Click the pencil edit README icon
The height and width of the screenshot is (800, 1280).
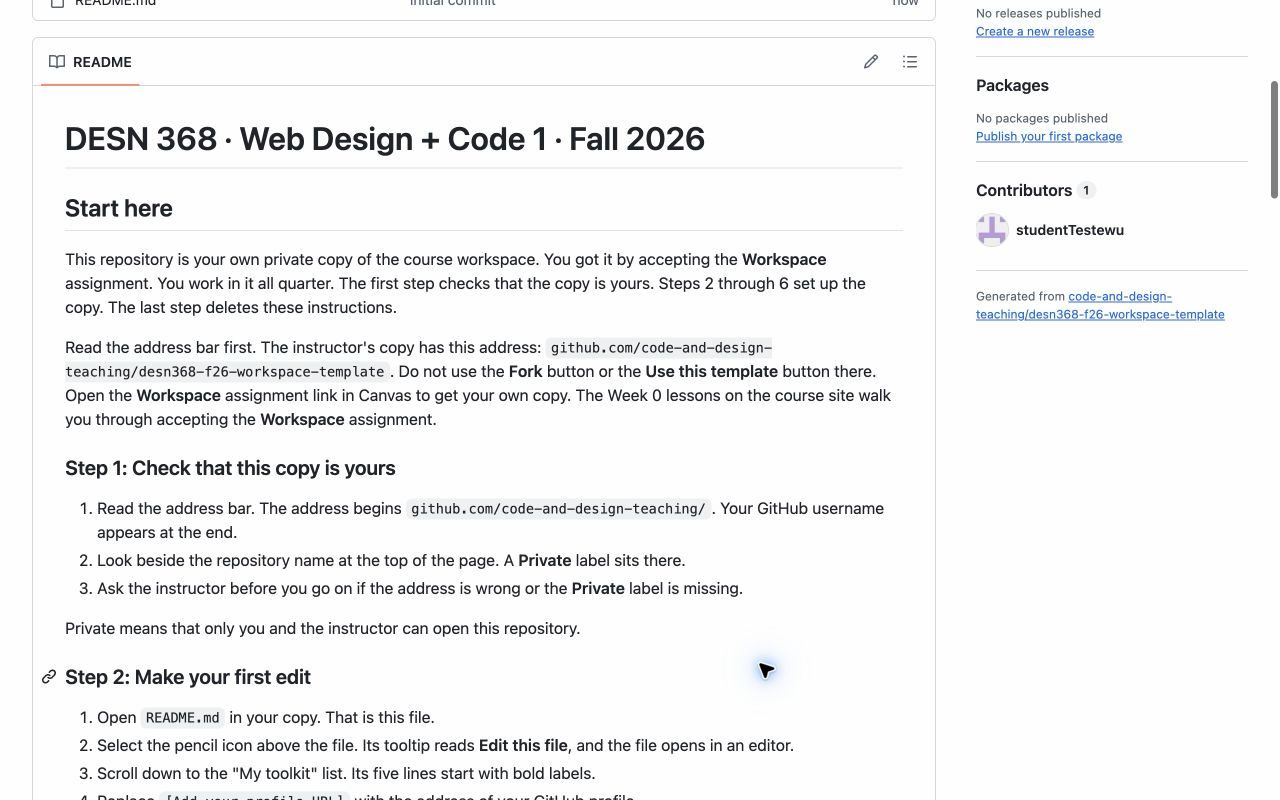tap(871, 62)
